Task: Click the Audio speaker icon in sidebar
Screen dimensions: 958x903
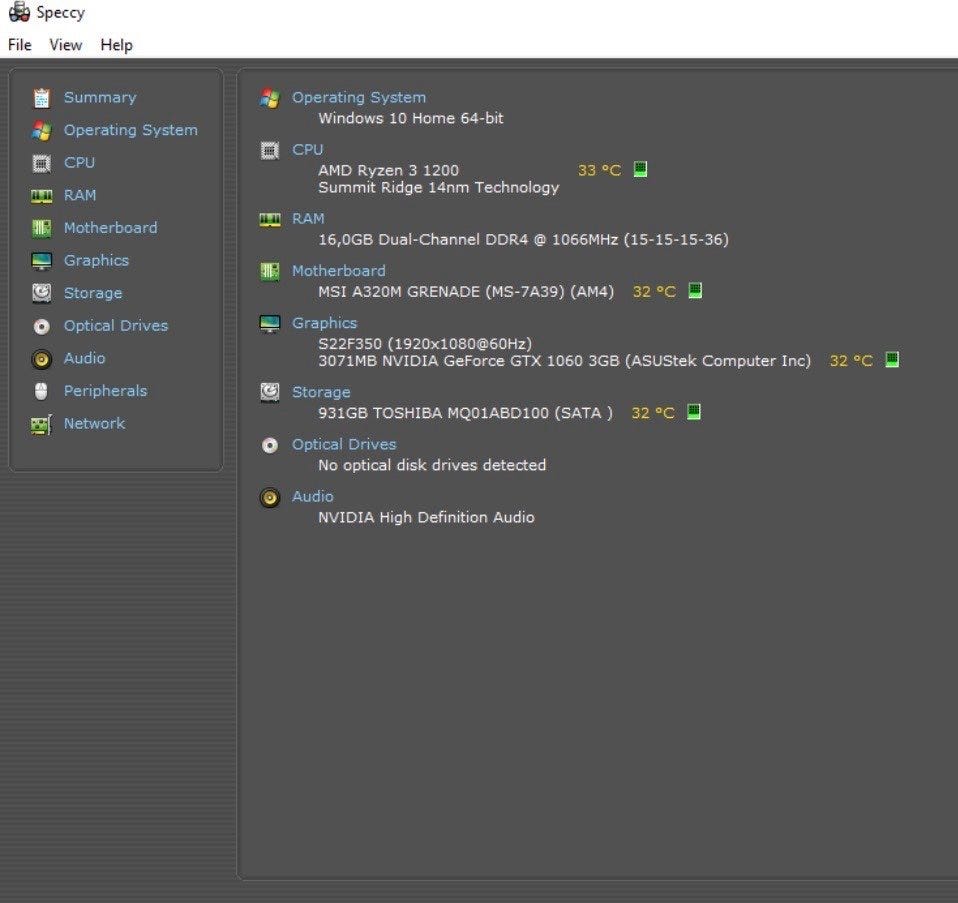Action: click(x=41, y=359)
